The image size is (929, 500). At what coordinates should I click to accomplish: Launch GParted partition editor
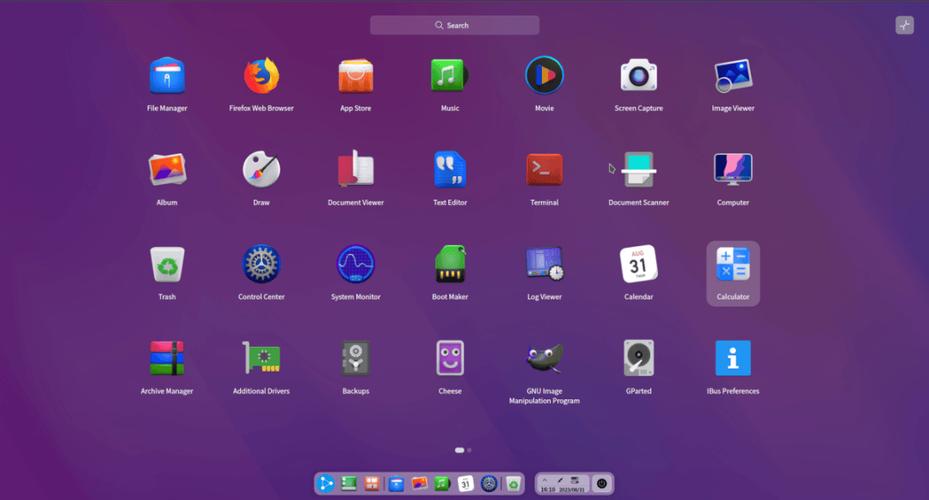coord(639,358)
